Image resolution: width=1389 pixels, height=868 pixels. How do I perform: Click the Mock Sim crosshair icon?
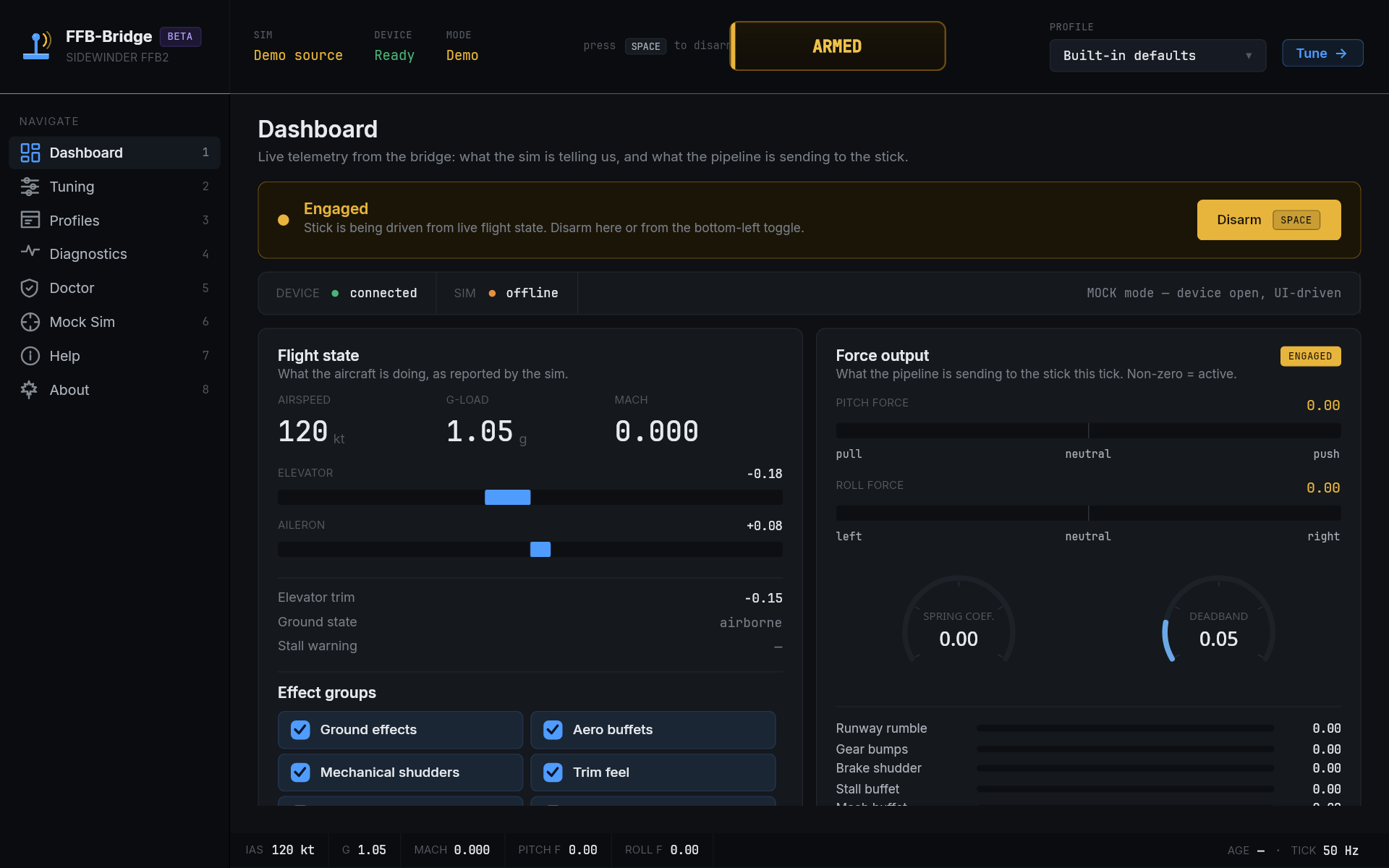tap(30, 322)
